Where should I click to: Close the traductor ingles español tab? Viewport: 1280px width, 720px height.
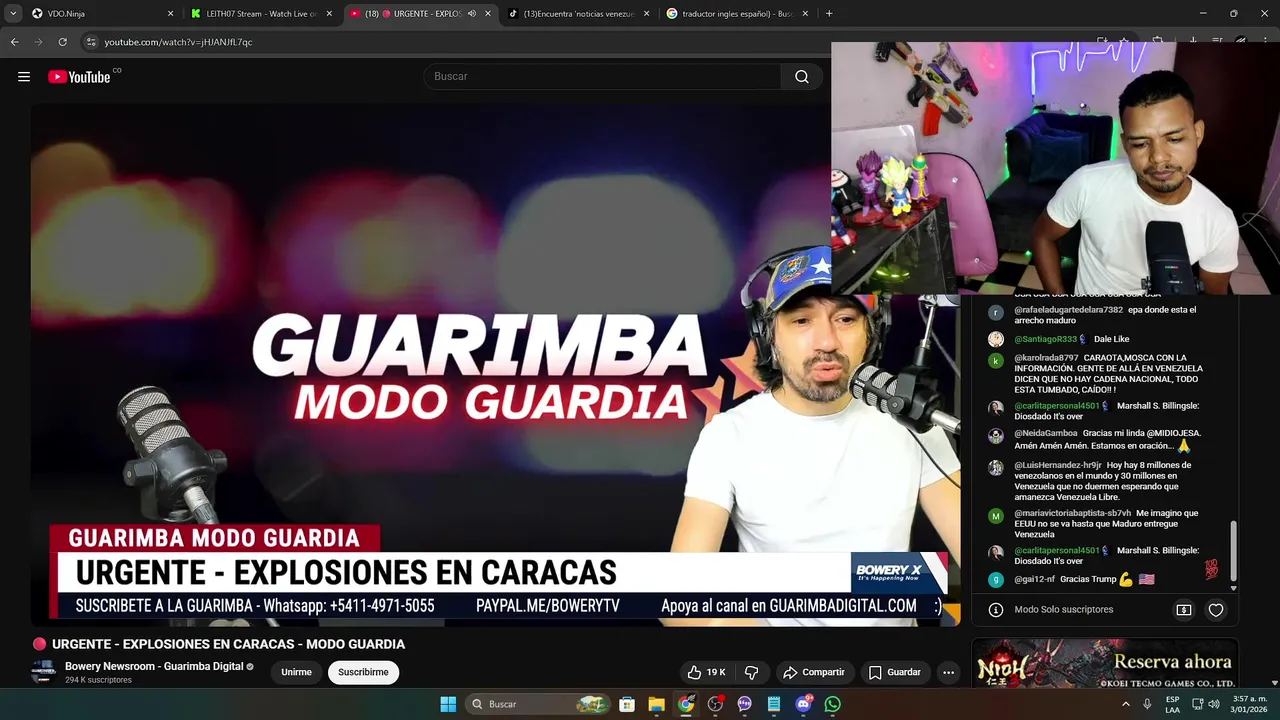tap(805, 14)
